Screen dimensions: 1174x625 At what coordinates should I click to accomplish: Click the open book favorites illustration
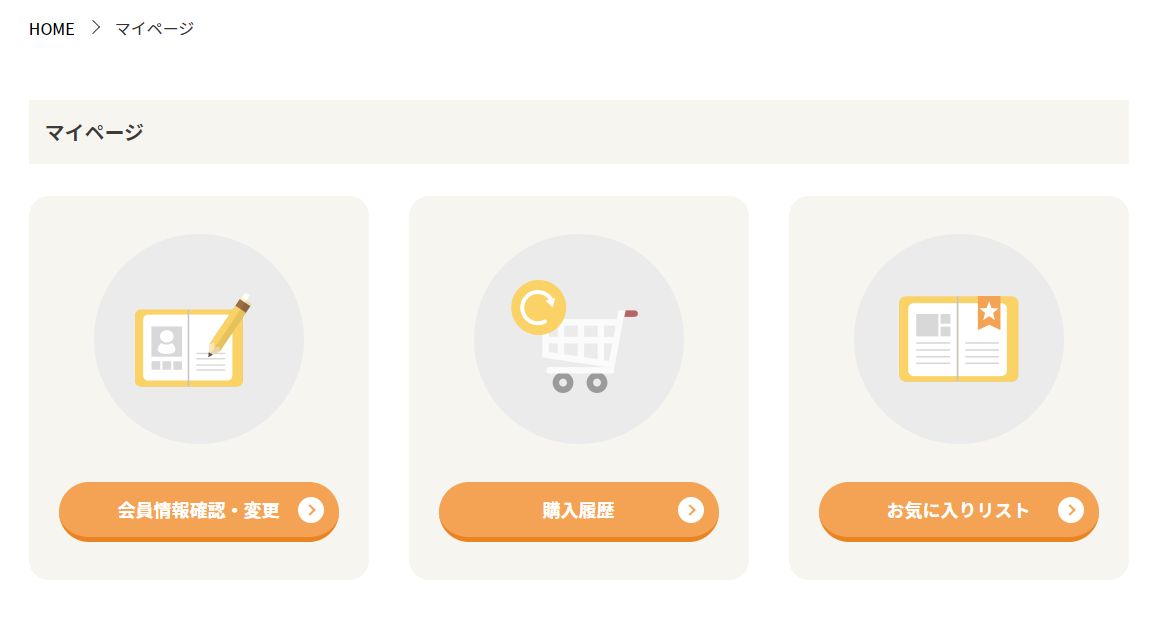tap(958, 339)
